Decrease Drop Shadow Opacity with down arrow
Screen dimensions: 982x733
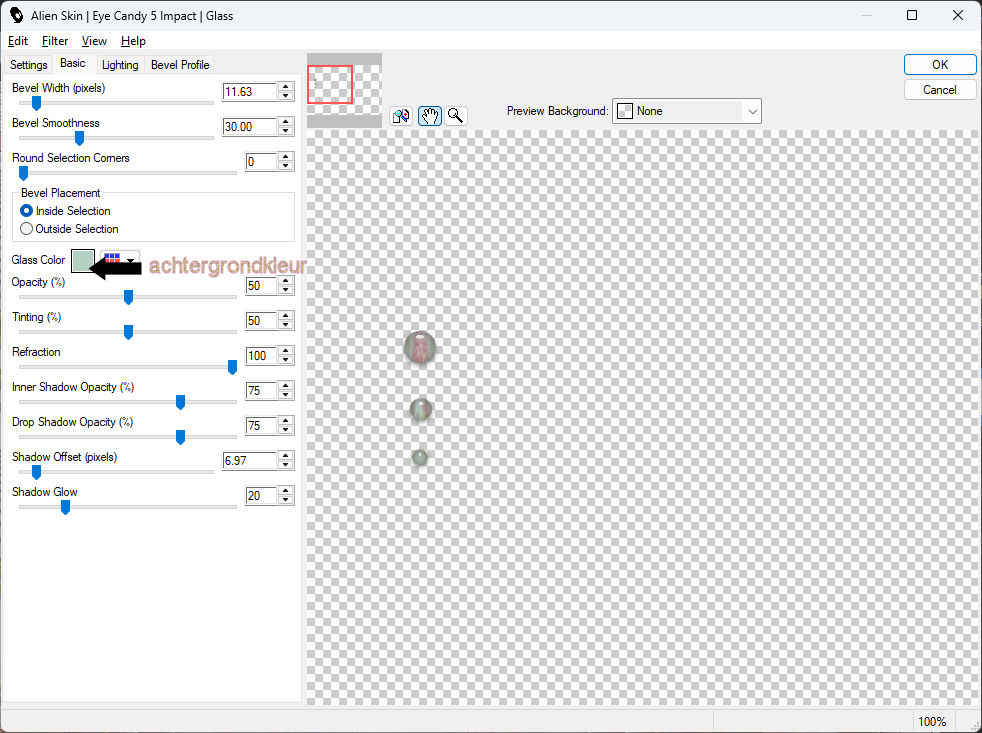click(286, 430)
